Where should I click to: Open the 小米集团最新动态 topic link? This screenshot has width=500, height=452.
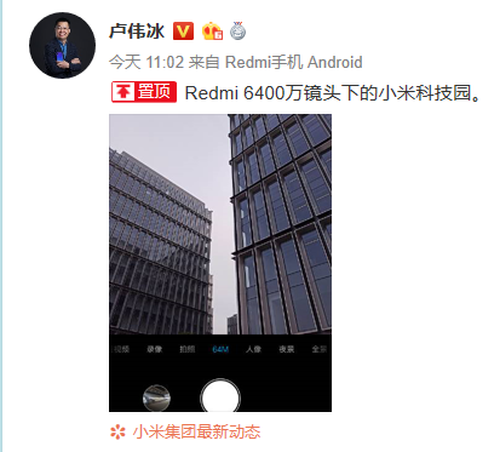(196, 432)
